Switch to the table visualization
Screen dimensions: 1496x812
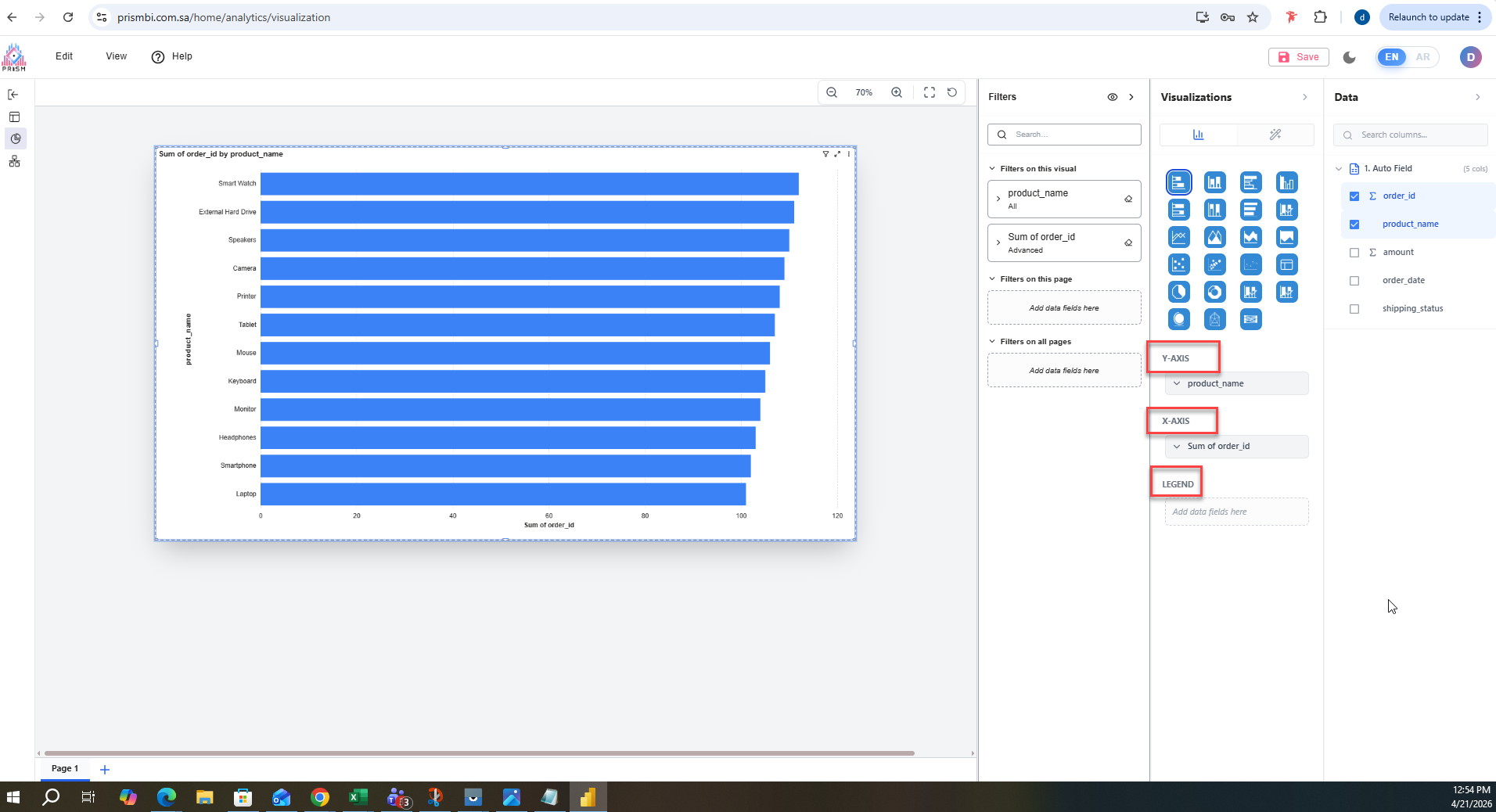coord(1286,264)
